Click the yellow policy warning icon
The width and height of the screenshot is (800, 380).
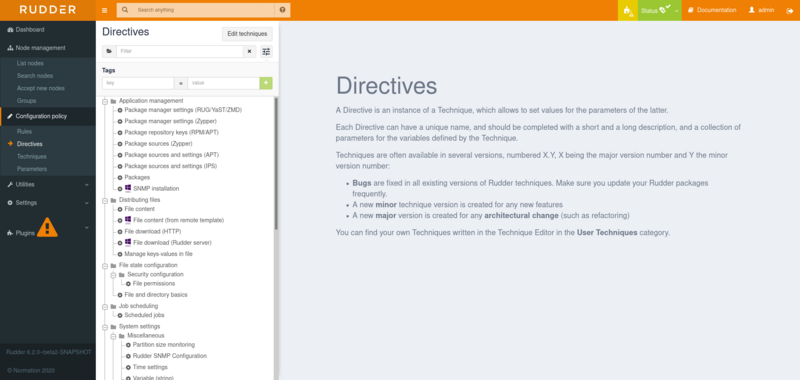pyautogui.click(x=628, y=10)
